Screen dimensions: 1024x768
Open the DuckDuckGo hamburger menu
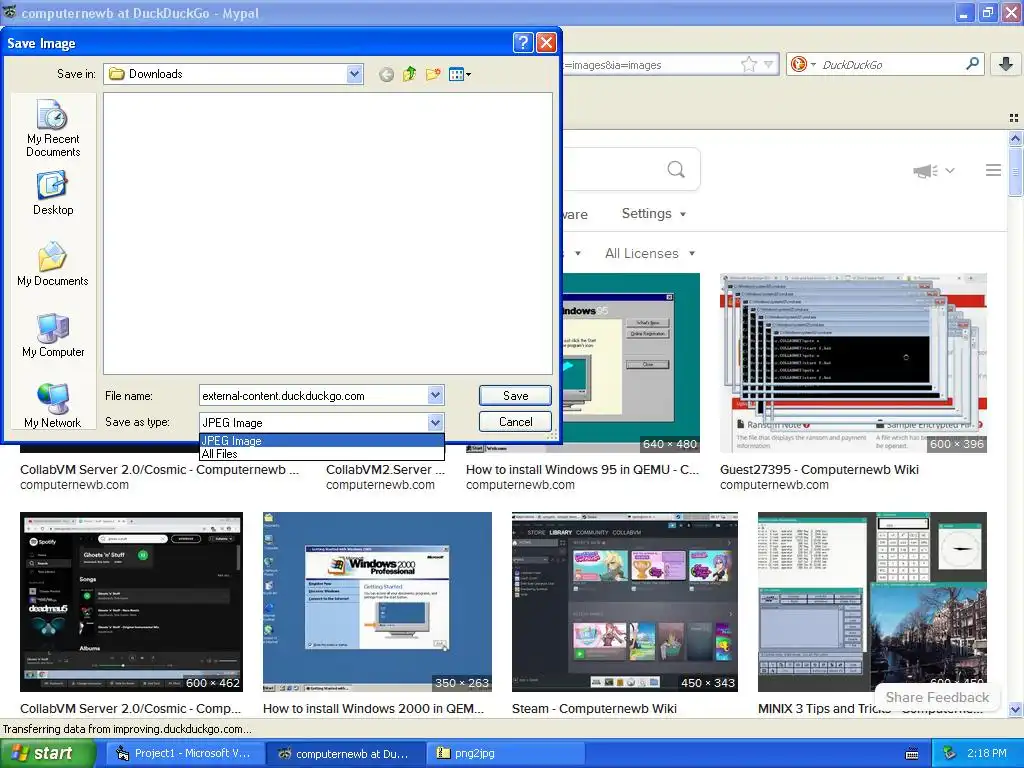coord(993,170)
